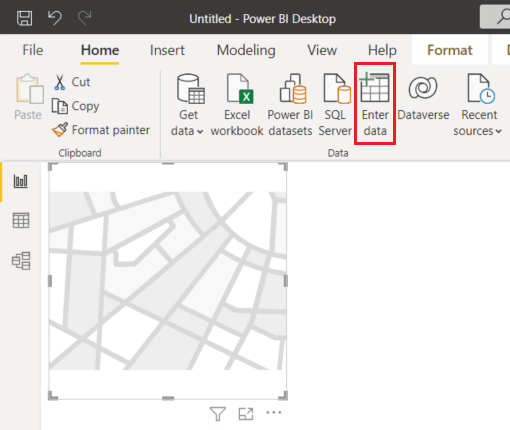Switch to Report view in sidebar
Screen dimensions: 510x430
tap(21, 181)
